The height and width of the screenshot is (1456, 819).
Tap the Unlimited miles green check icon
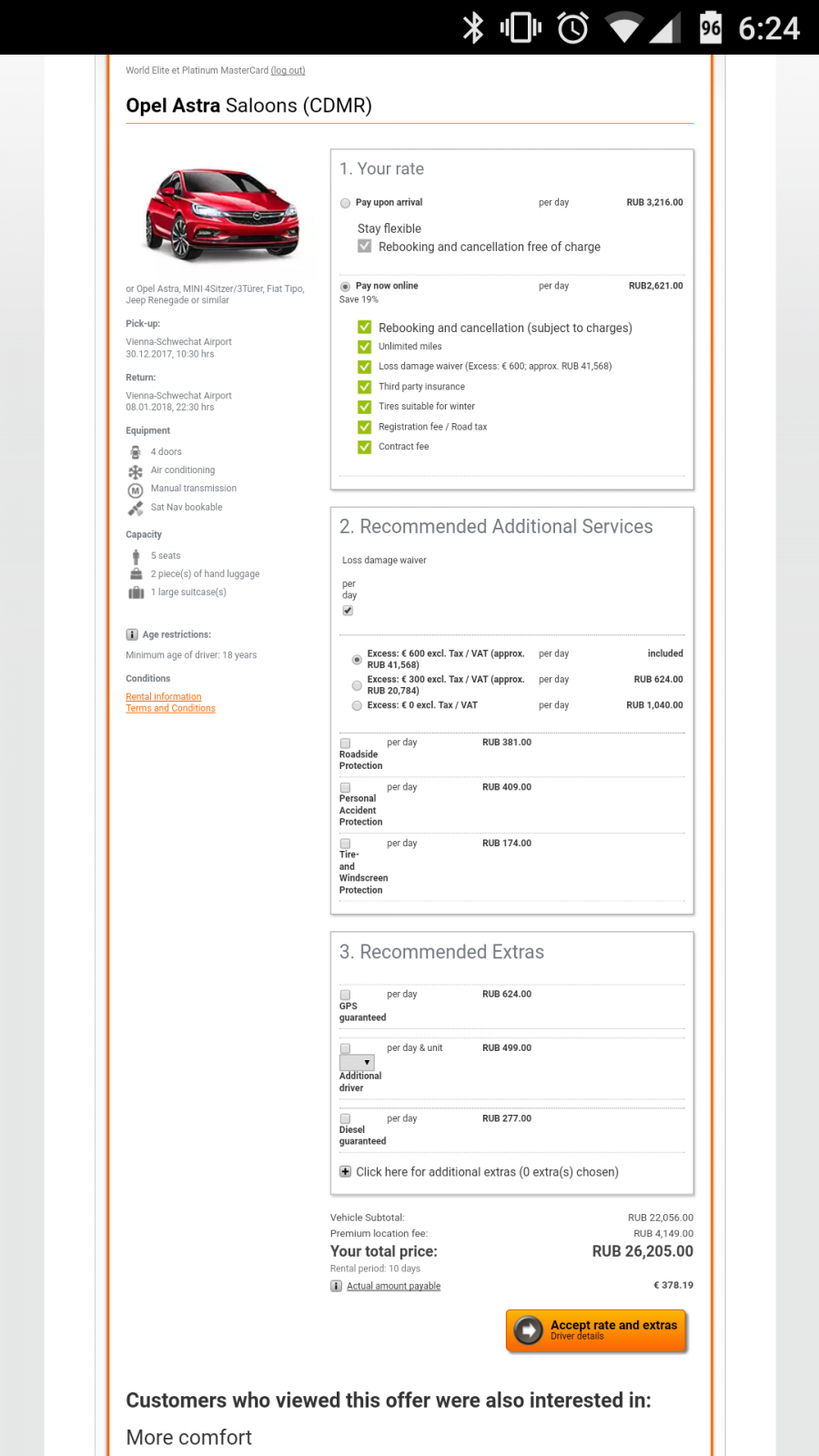point(364,347)
